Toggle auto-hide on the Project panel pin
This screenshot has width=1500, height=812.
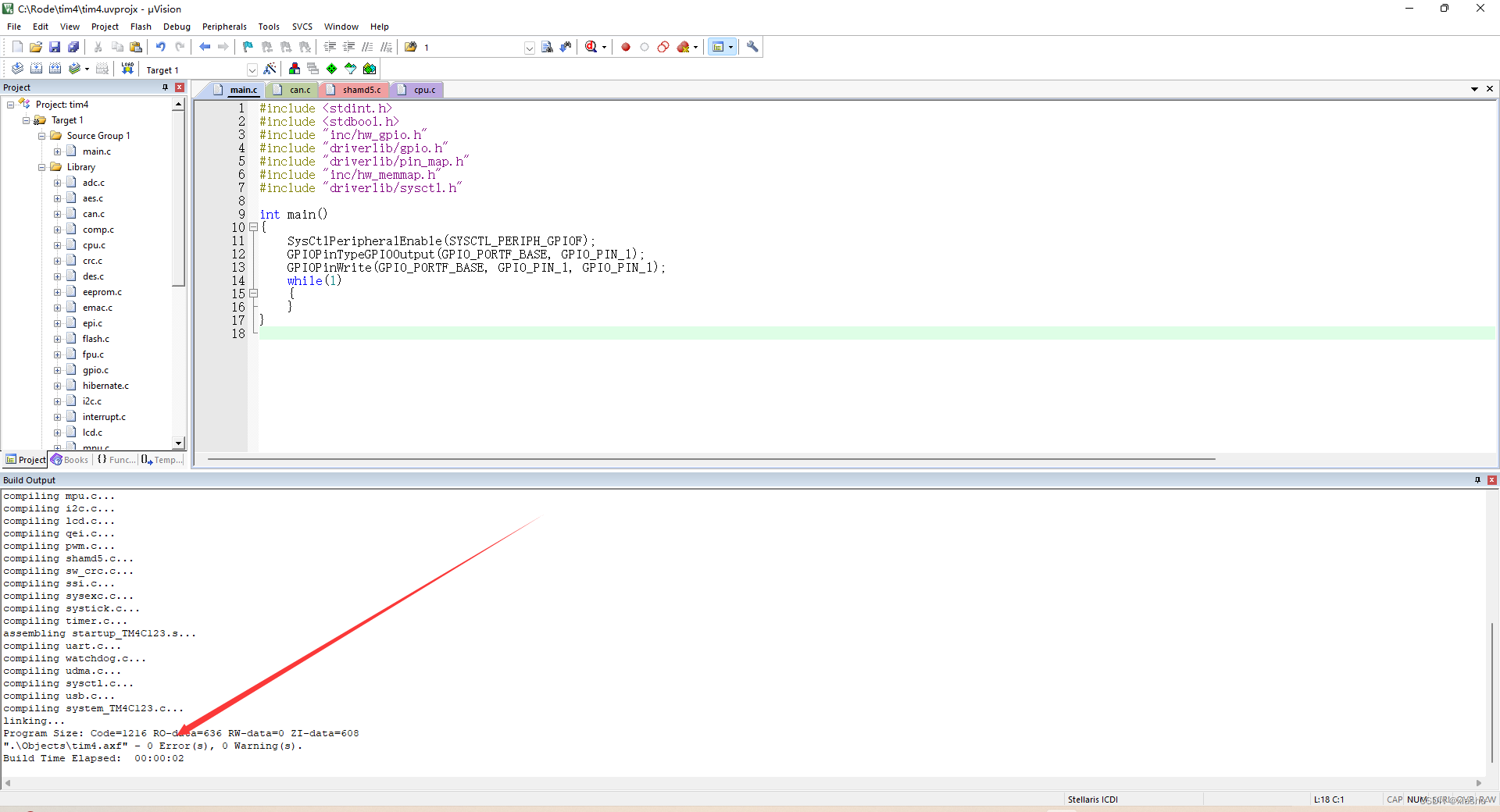tap(165, 87)
